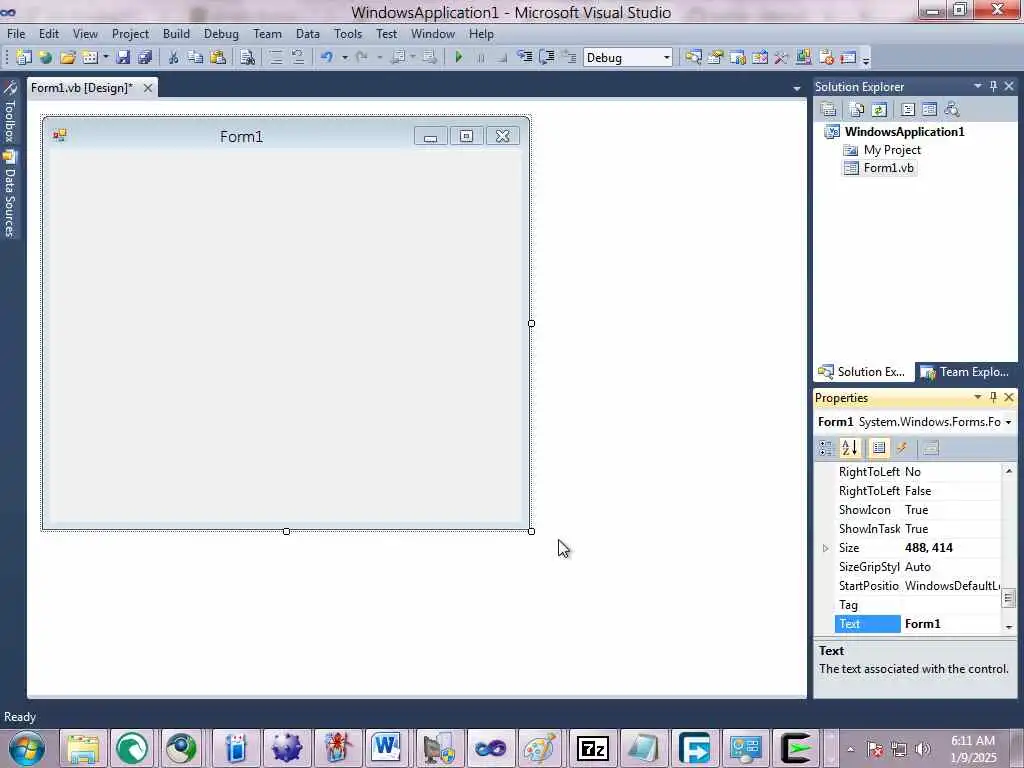Show Events with the lightning bolt icon
The image size is (1024, 768).
(x=902, y=448)
